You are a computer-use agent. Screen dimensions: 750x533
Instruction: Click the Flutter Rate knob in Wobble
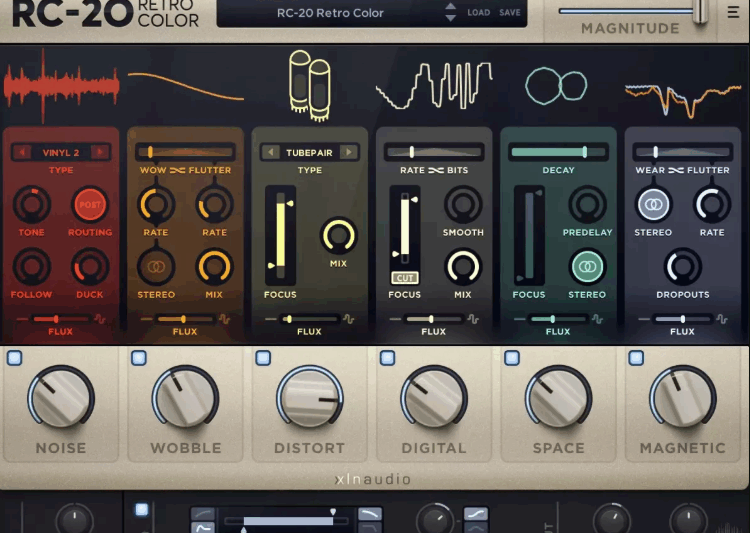[x=214, y=205]
